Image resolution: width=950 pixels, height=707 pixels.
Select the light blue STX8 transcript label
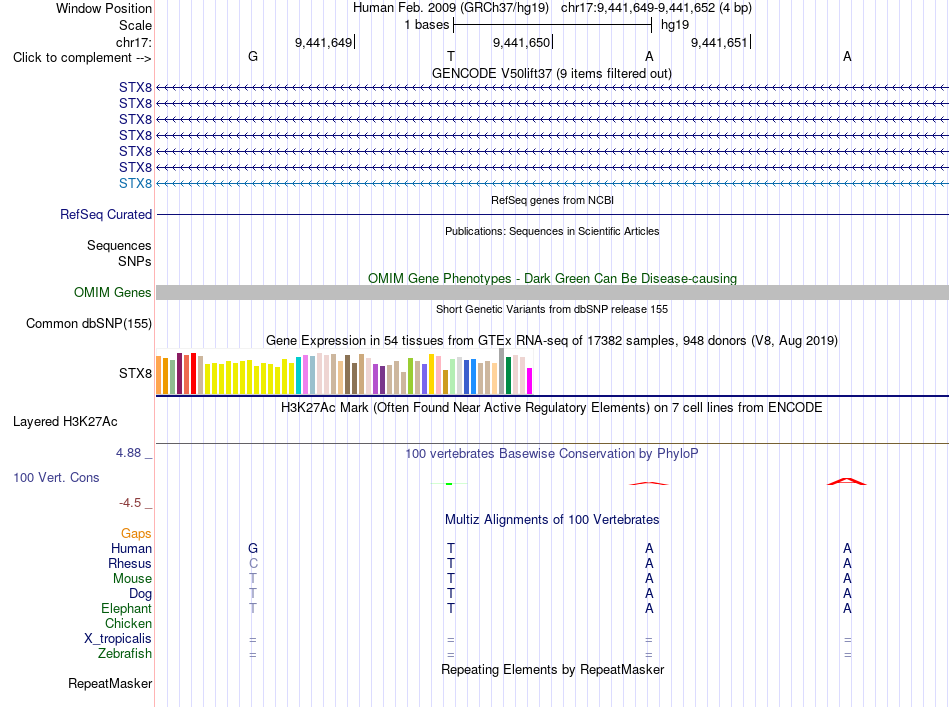pyautogui.click(x=135, y=184)
